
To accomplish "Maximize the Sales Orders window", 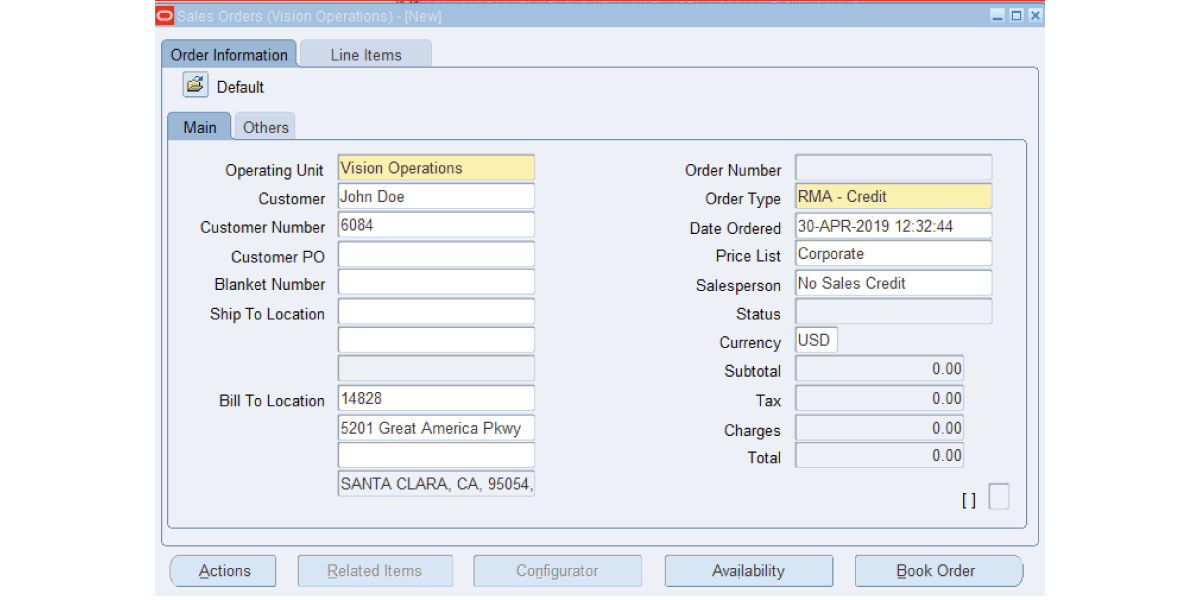I will tap(1016, 16).
